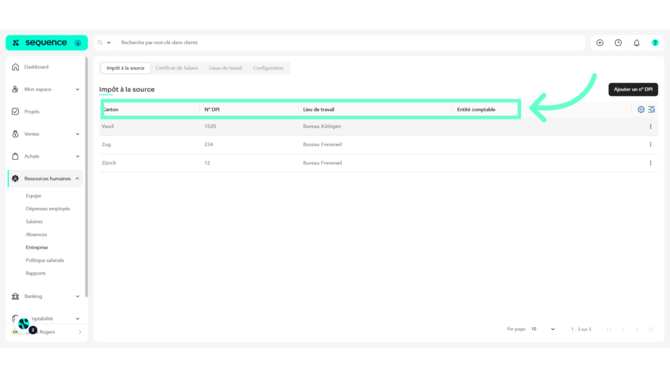Viewport: 670px width, 377px height.
Task: Open the three-dot menu for the Zürich row
Action: pos(651,163)
